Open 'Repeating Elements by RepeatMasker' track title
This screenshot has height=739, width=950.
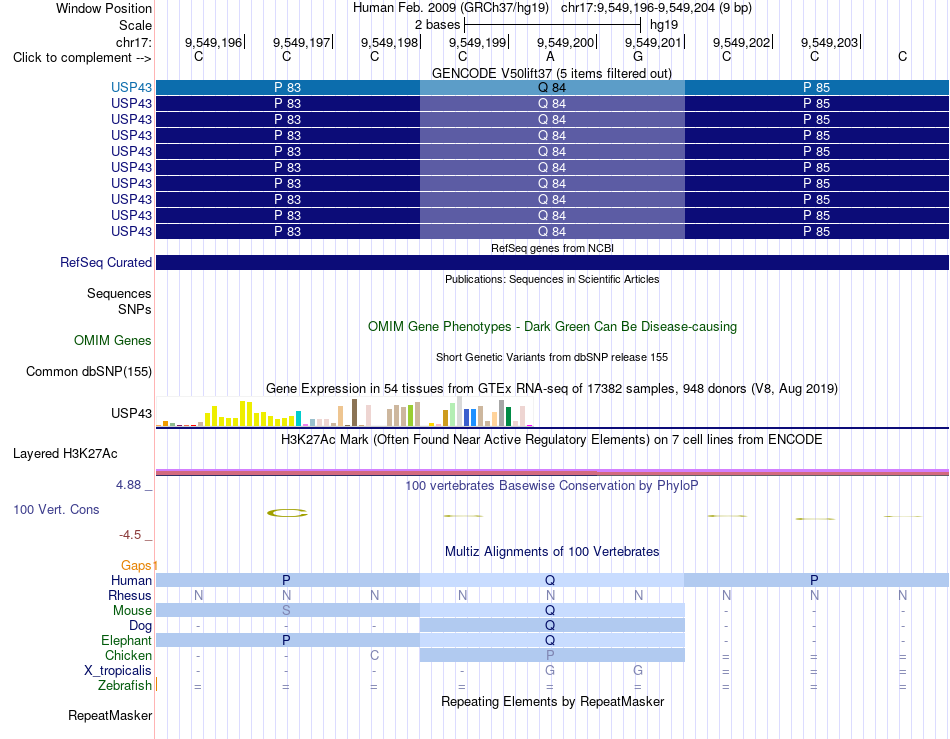pos(552,701)
